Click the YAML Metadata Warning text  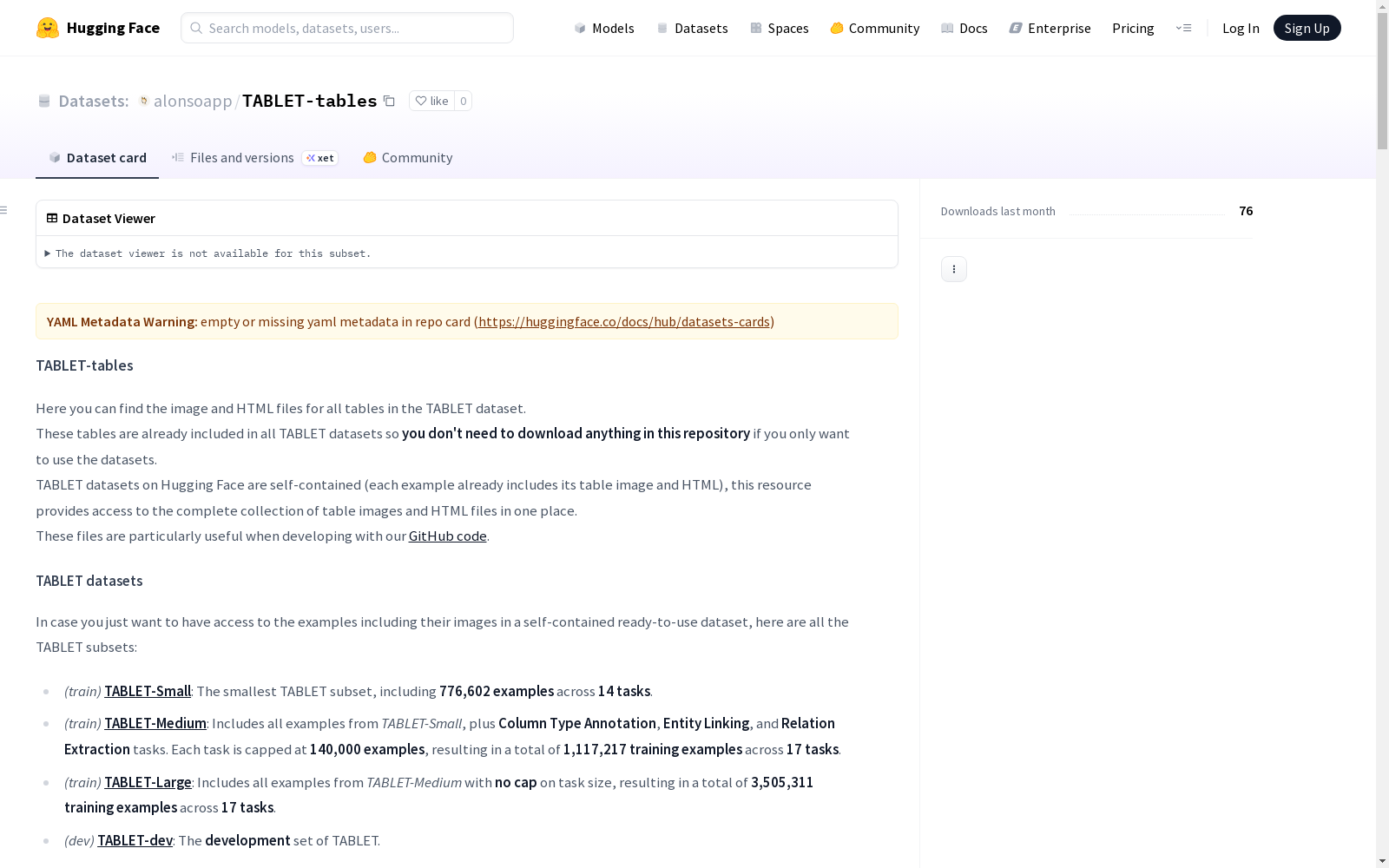point(122,321)
